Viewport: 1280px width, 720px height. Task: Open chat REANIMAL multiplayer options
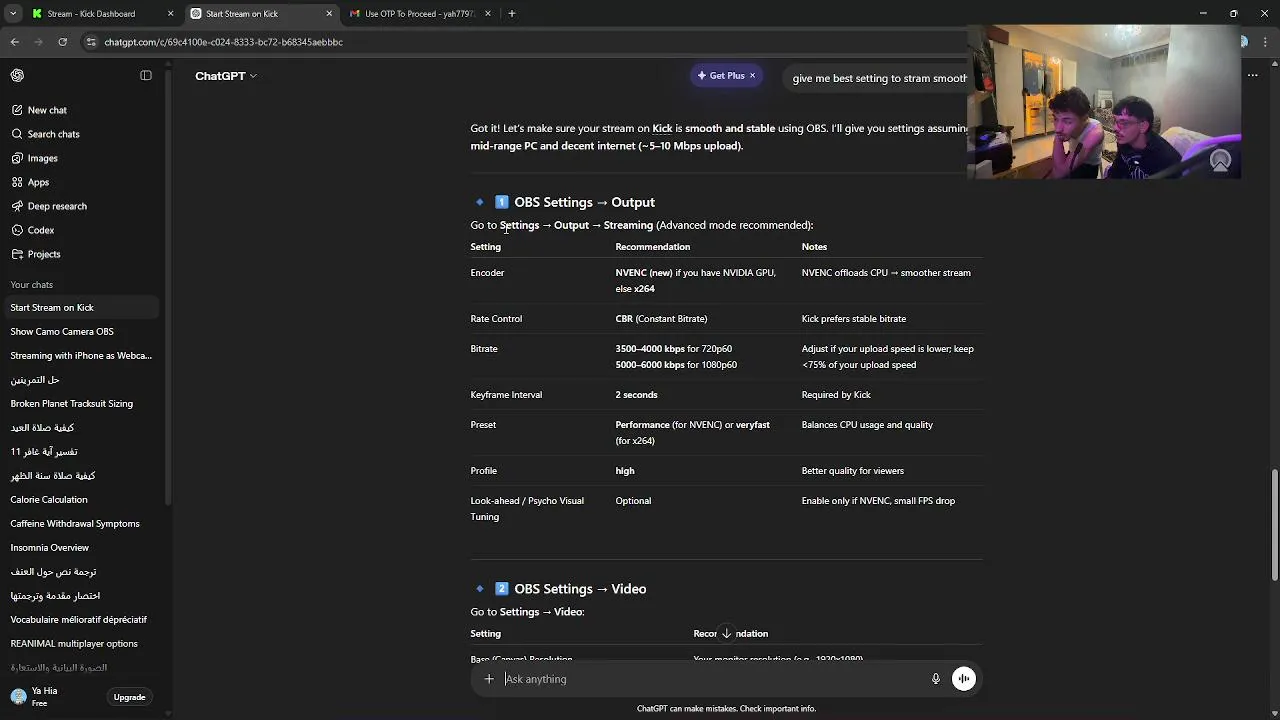(x=74, y=644)
